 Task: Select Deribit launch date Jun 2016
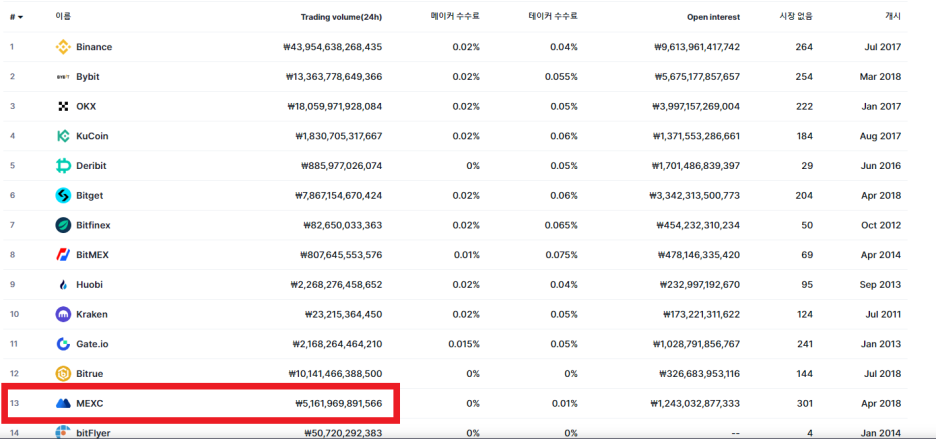pyautogui.click(x=883, y=166)
